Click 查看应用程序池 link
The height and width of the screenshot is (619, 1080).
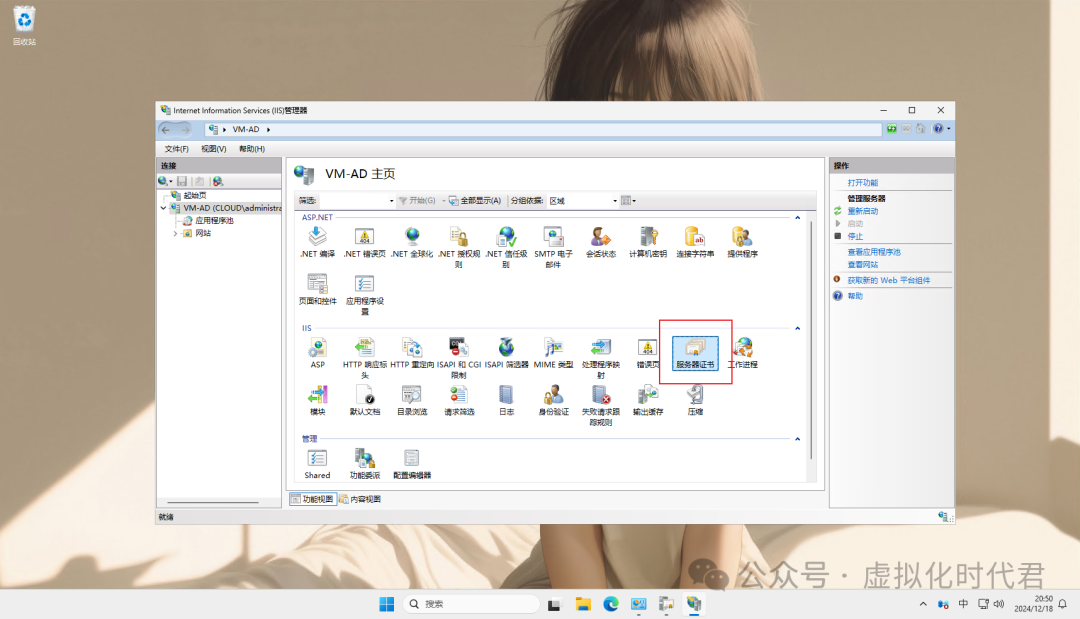tap(874, 252)
